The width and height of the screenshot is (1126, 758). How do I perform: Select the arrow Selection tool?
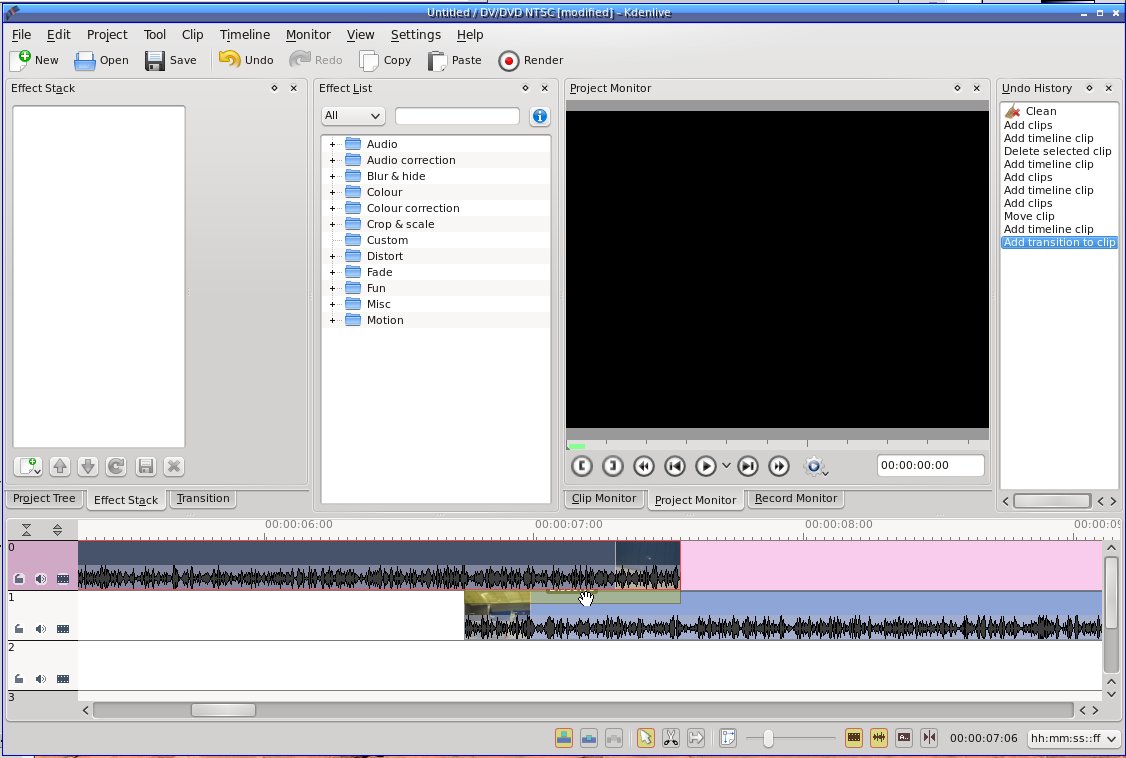click(x=646, y=737)
